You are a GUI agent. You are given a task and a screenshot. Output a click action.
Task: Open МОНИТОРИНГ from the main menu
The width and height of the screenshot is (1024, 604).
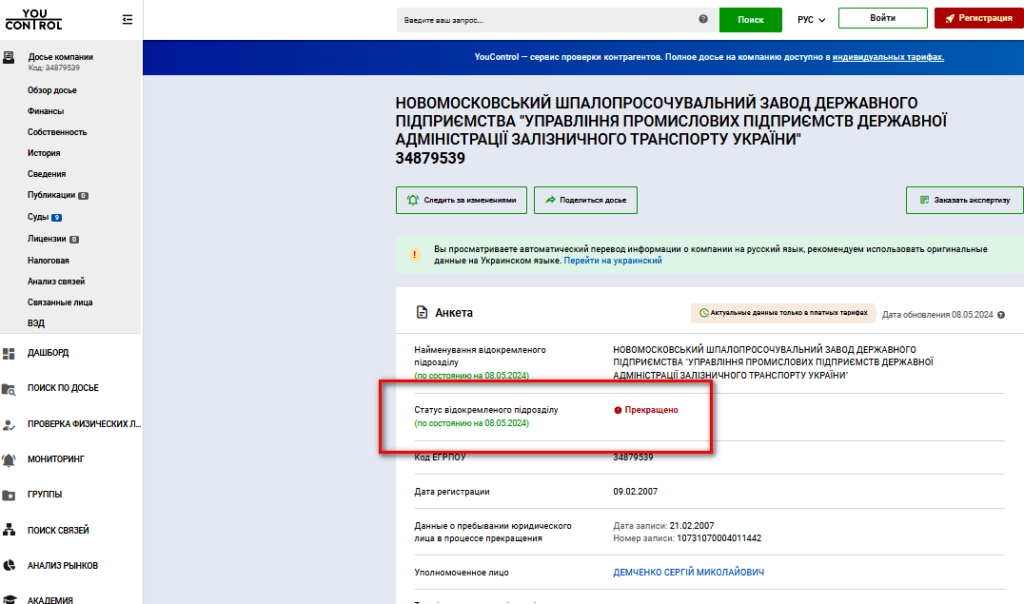tap(56, 460)
